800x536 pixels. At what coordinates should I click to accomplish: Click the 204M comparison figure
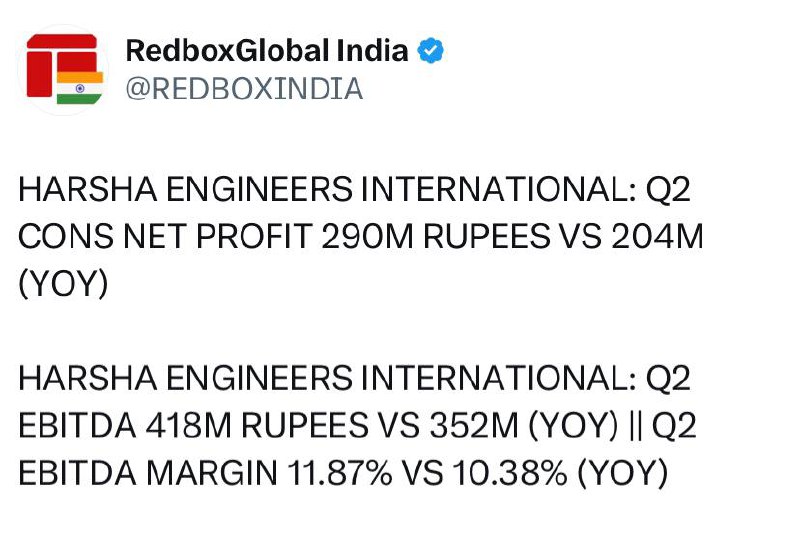657,237
